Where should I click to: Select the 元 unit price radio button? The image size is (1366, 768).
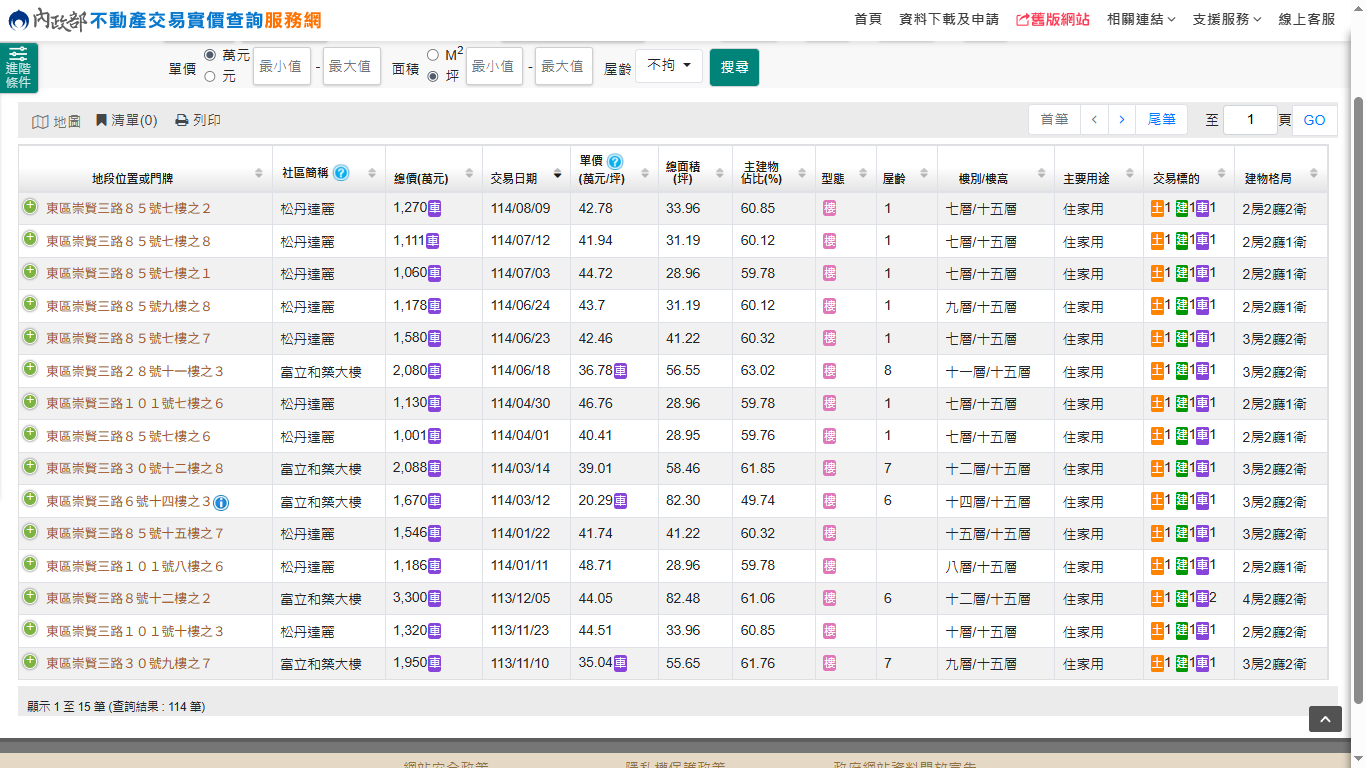[210, 76]
